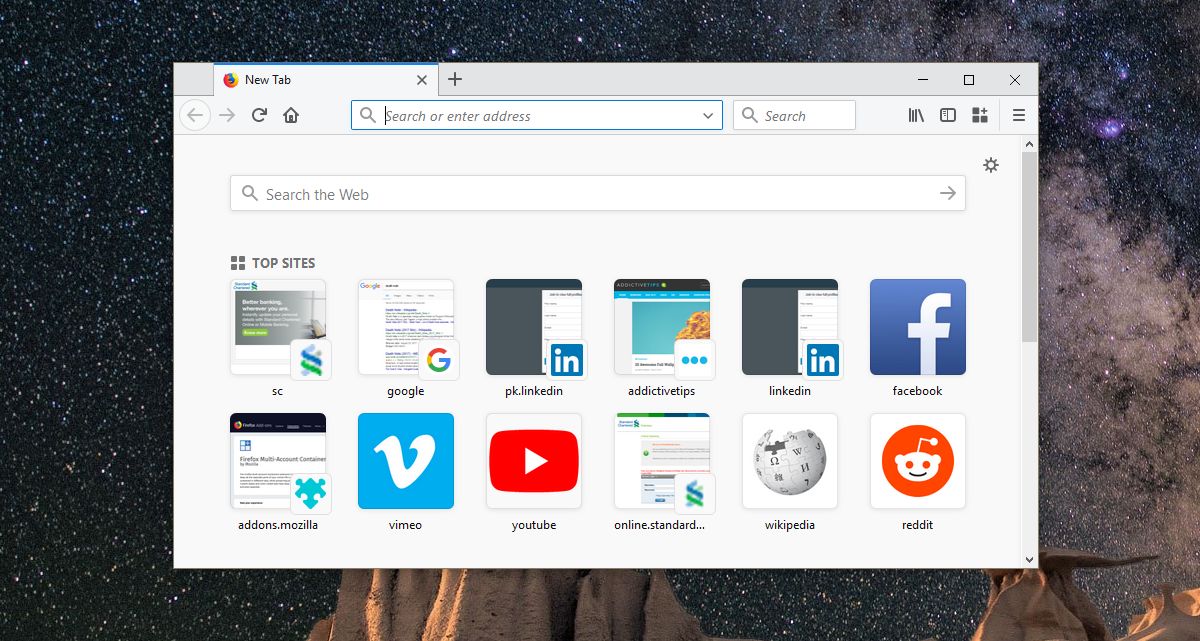Go to the Home page
This screenshot has width=1200, height=641.
coord(291,115)
